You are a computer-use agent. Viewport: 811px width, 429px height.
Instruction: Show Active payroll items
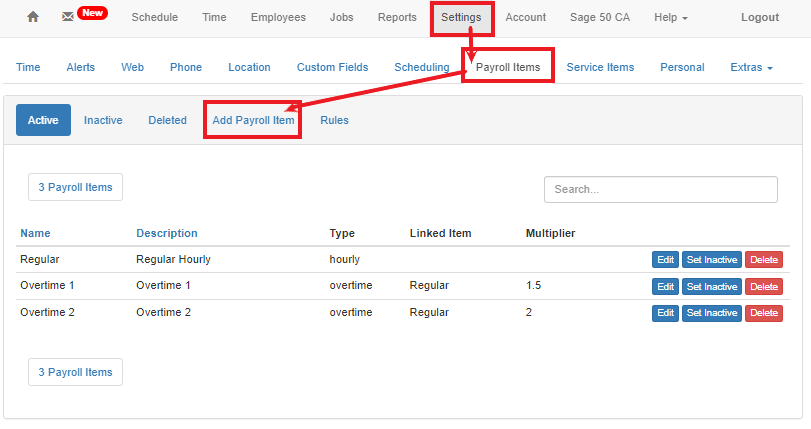(43, 120)
